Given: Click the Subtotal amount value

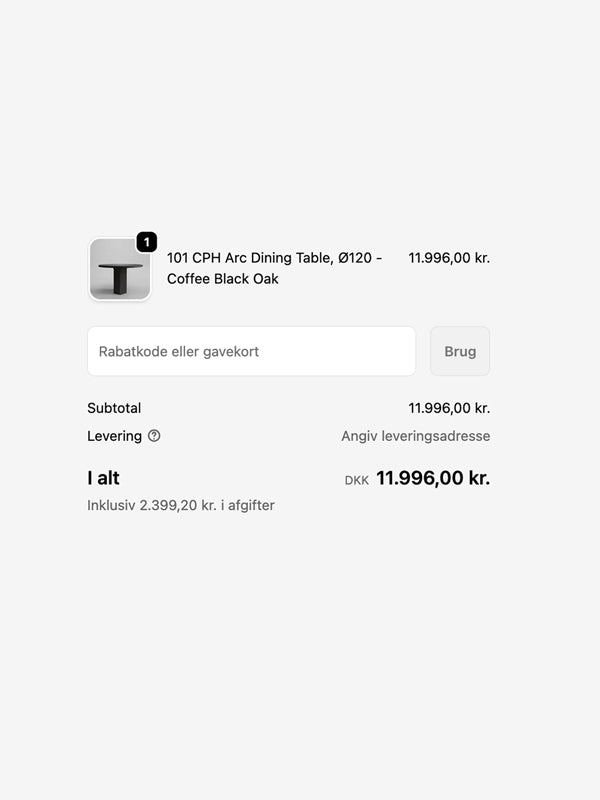Looking at the screenshot, I should pyautogui.click(x=449, y=408).
